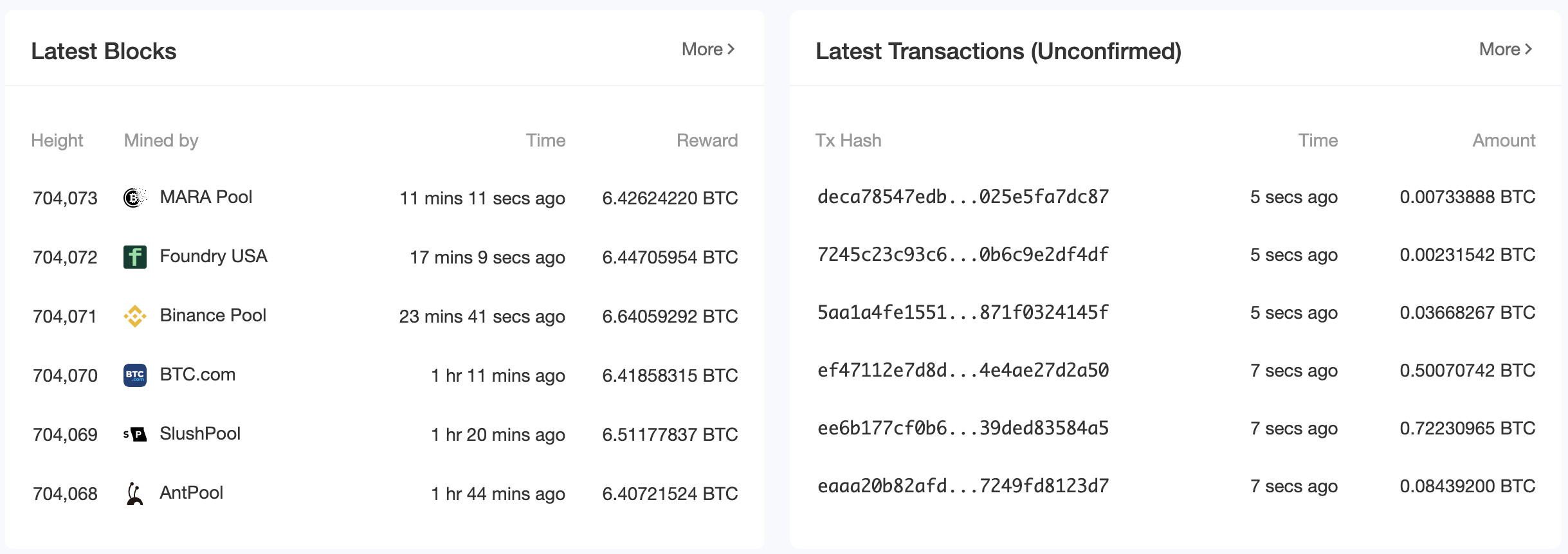Open transaction hash deca78547edb...025e5fa7dc87
The height and width of the screenshot is (554, 1568).
click(963, 197)
